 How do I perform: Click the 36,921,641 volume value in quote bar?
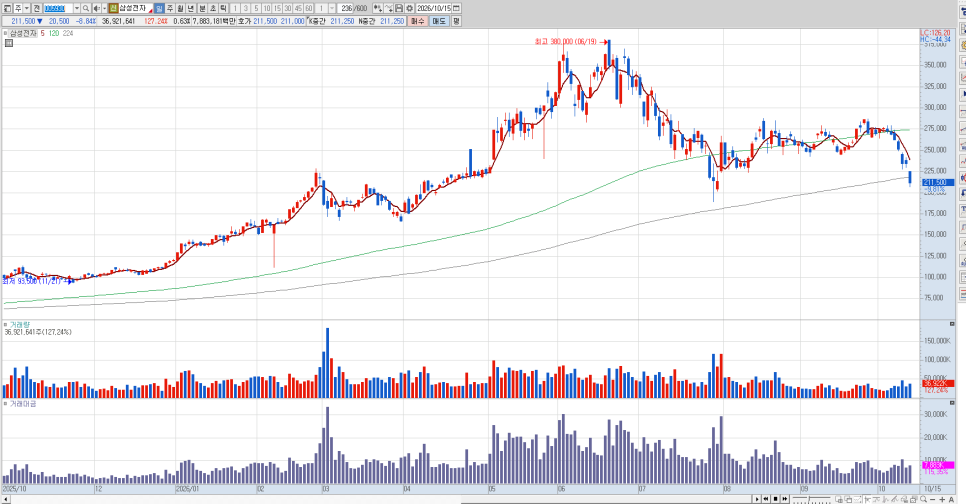(x=118, y=21)
